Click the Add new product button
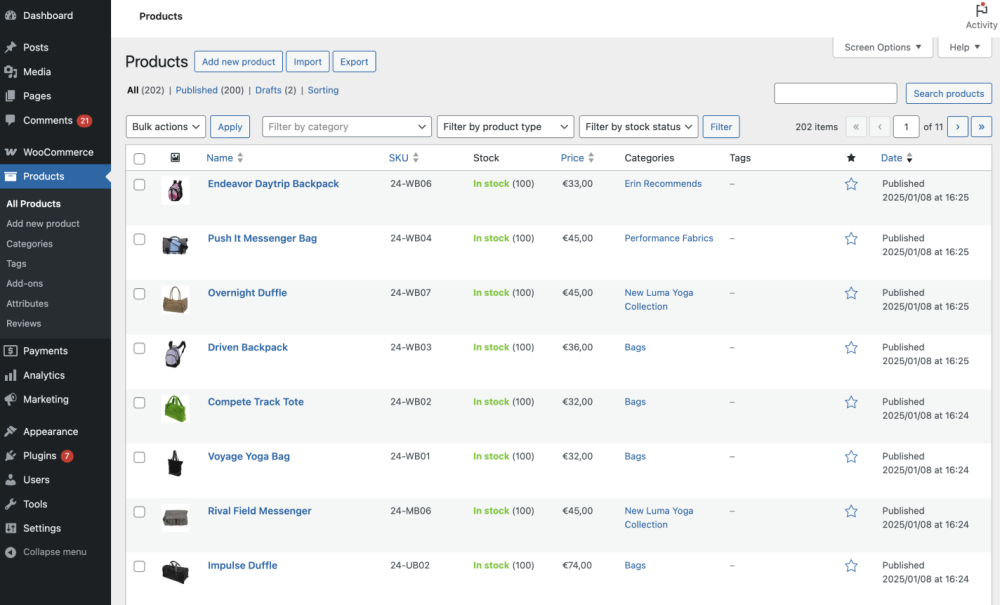Screen dimensions: 1000x605 tap(239, 62)
